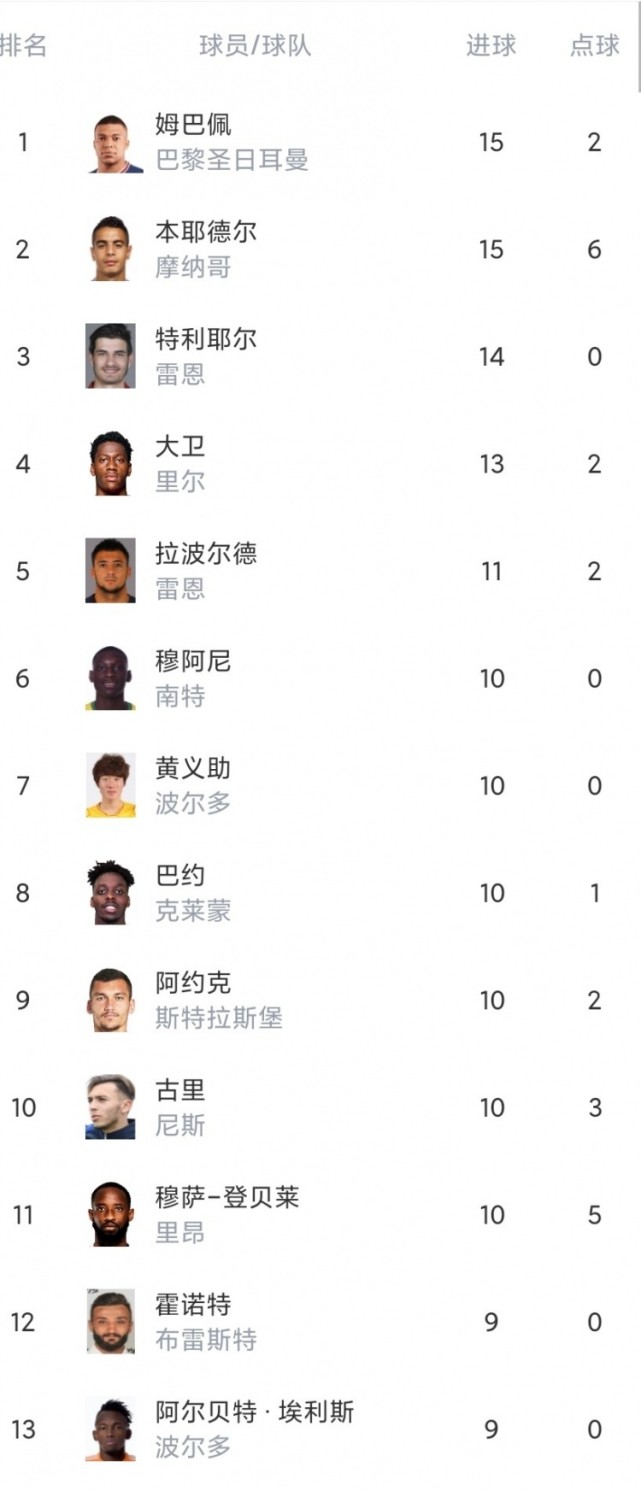Click the 排名 column header
Viewport: 641px width, 1491px height.
pyautogui.click(x=23, y=46)
